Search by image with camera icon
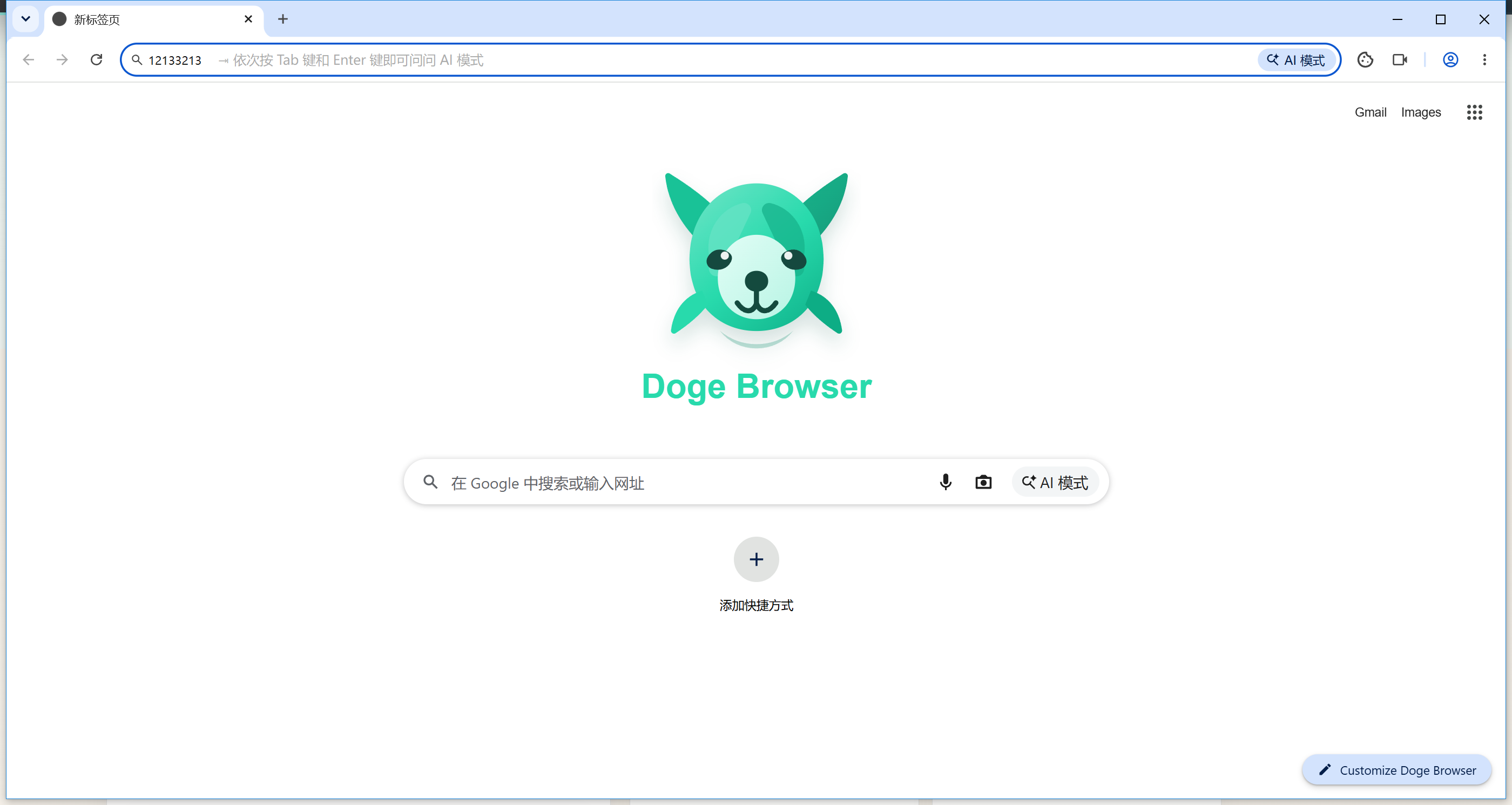1512x805 pixels. (x=983, y=482)
